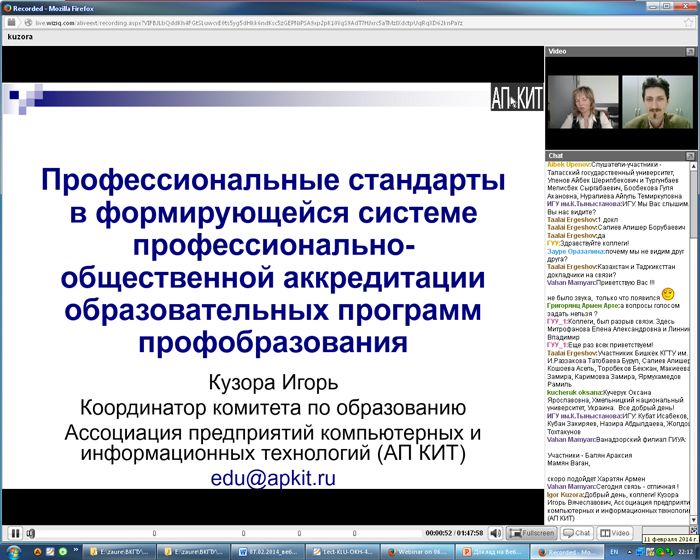The width and height of the screenshot is (700, 560).
Task: Click the 'Еще раз всех приветствуем!' chat message
Action: (x=612, y=345)
